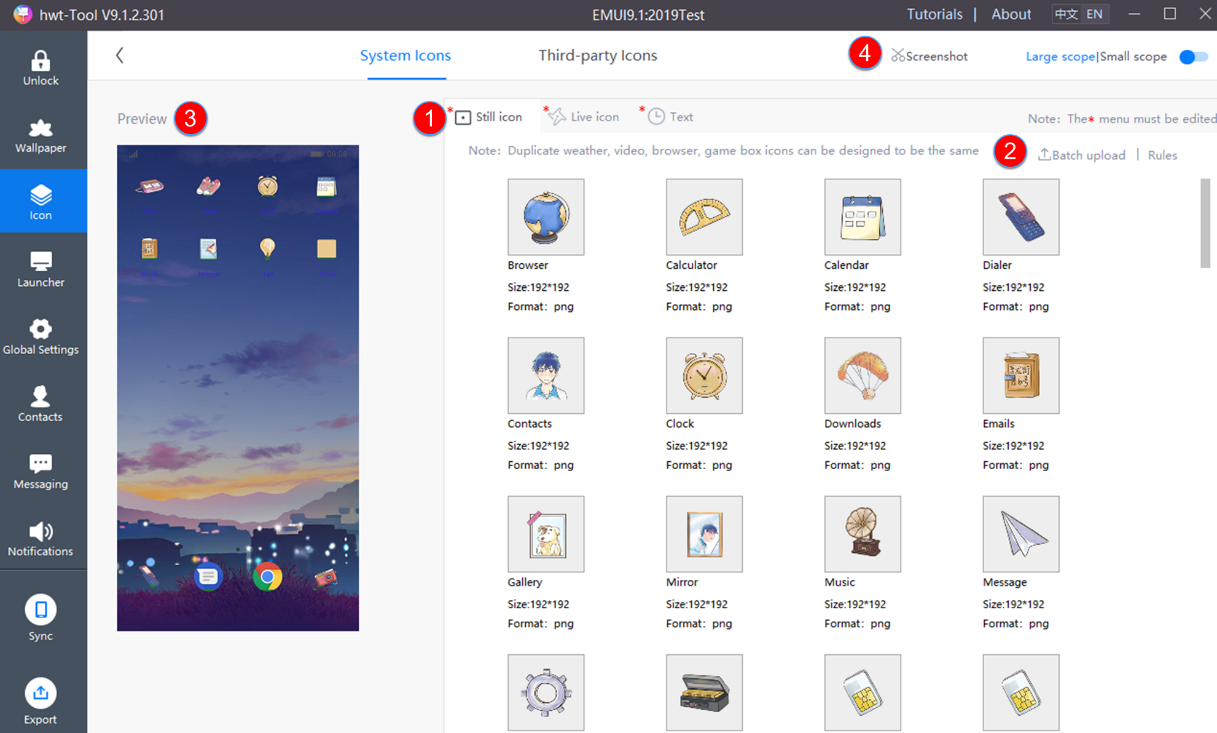Open the Messaging section
Image resolution: width=1217 pixels, height=733 pixels.
coord(41,470)
